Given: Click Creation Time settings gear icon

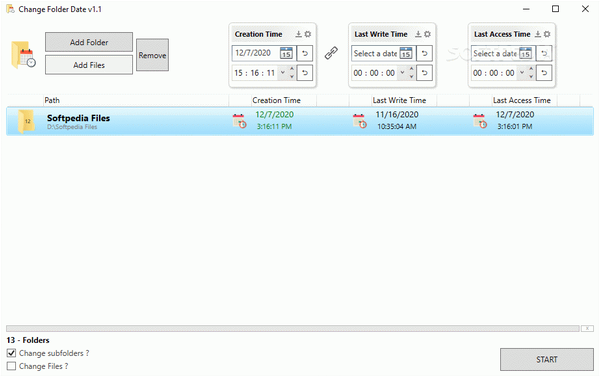Looking at the screenshot, I should coord(308,34).
